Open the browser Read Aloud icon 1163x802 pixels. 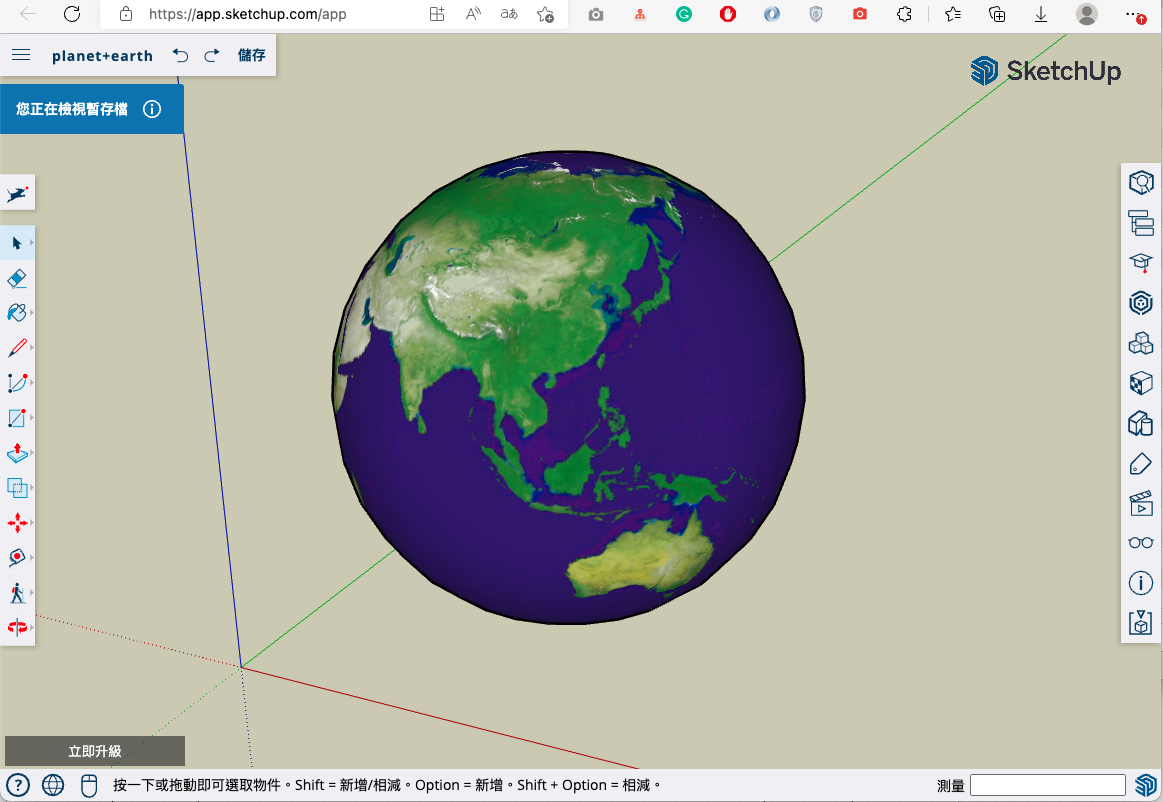point(473,14)
